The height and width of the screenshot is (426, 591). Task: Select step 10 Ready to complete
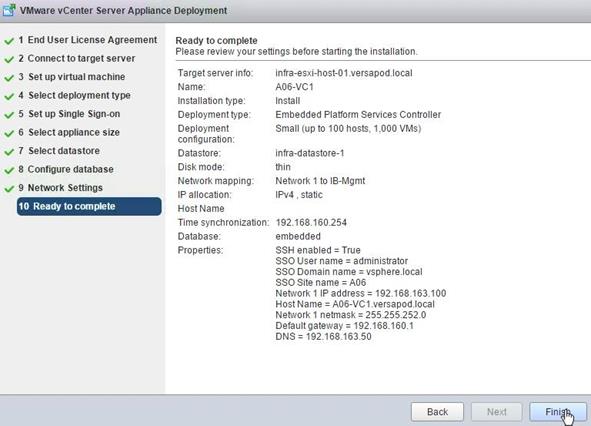(x=89, y=206)
